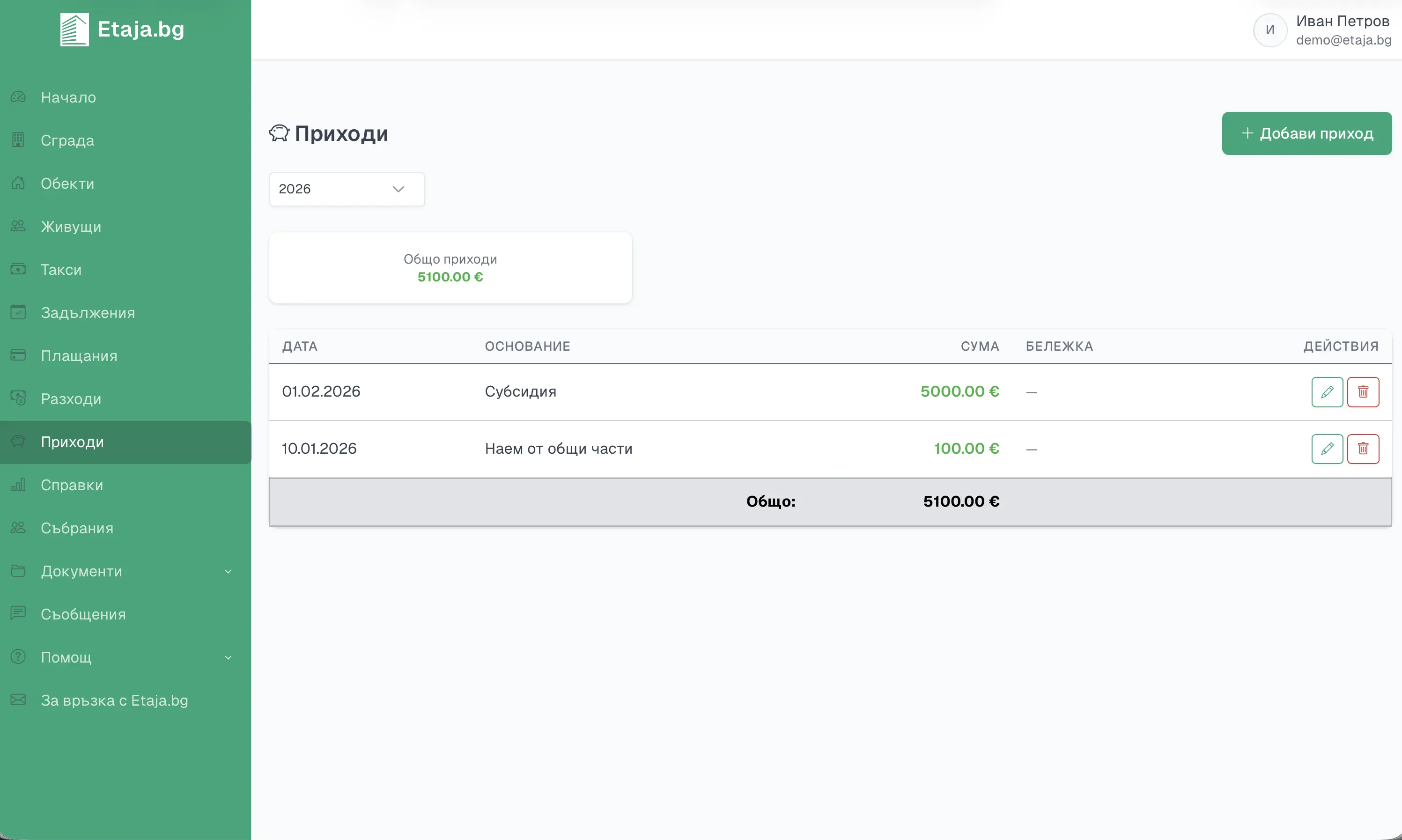
Task: Click the envelope icon for За връзка
Action: tap(18, 700)
